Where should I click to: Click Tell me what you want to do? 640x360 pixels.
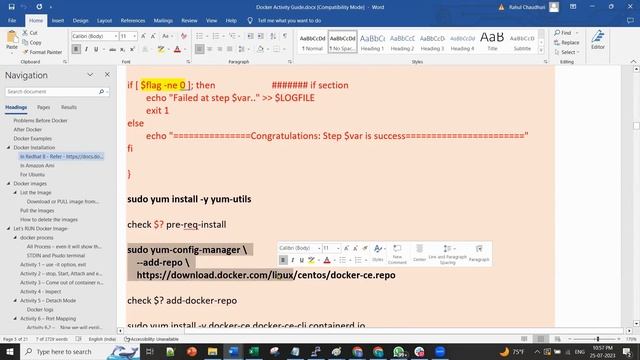[x=289, y=20]
